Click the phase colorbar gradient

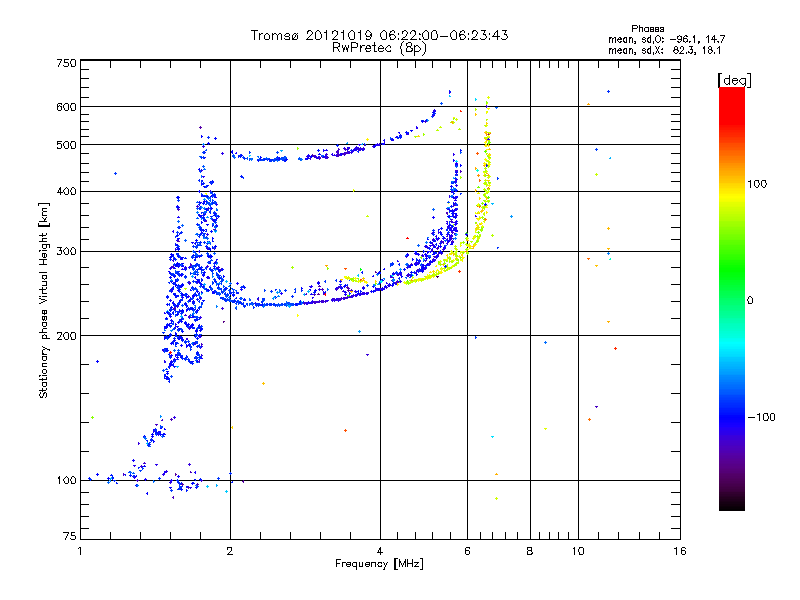(732, 298)
